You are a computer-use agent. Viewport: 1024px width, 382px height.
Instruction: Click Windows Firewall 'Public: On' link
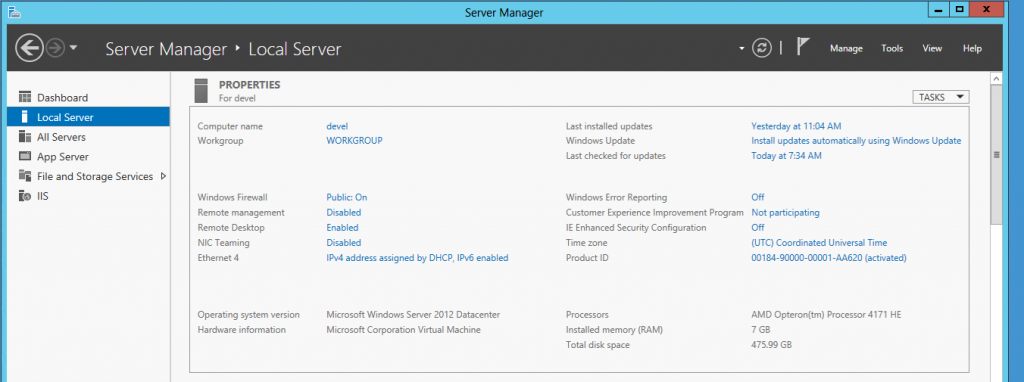(347, 197)
